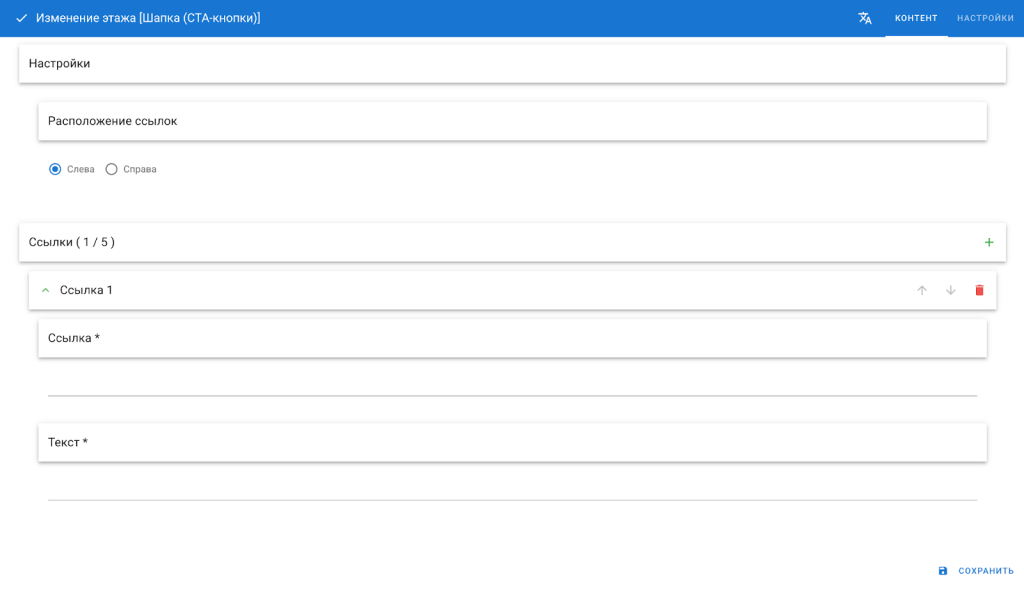The width and height of the screenshot is (1024, 590).
Task: Move Ссылка 1 up with the arrow
Action: 922,290
